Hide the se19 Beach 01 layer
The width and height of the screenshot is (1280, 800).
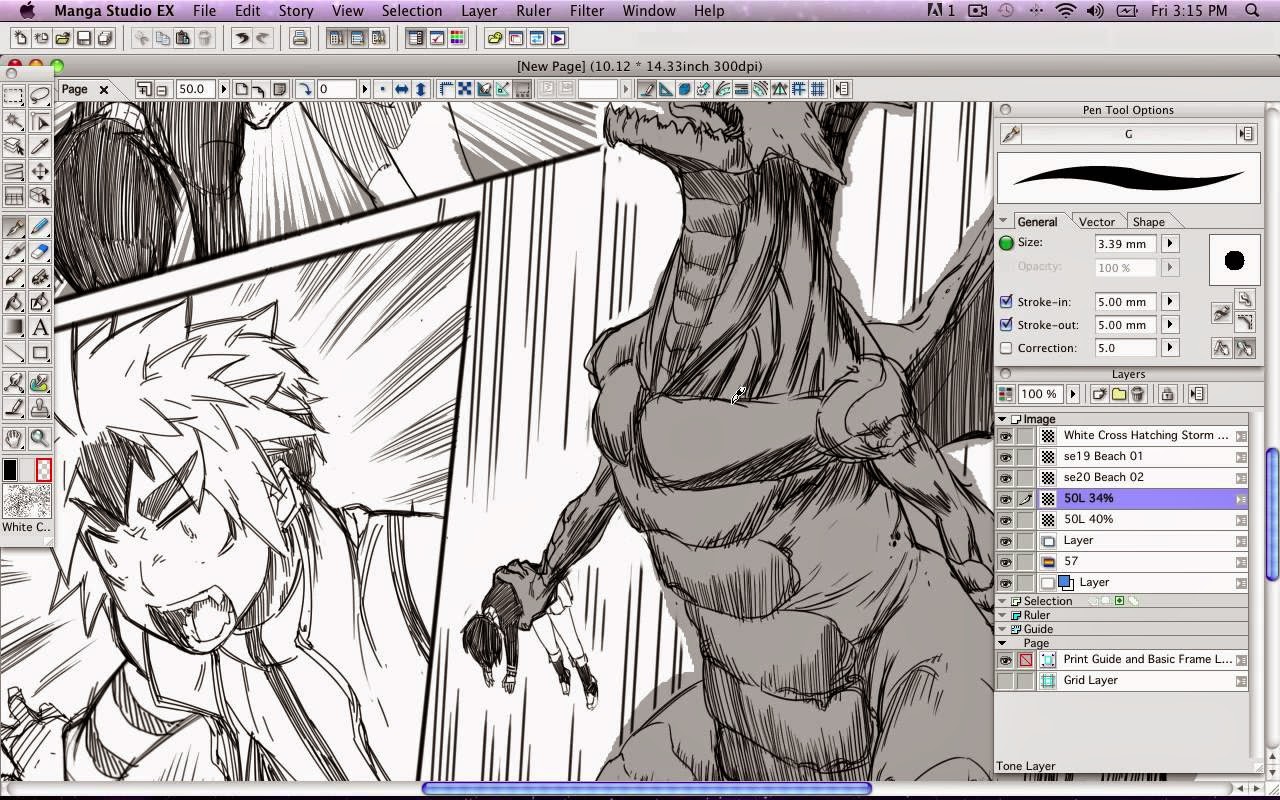(1005, 456)
